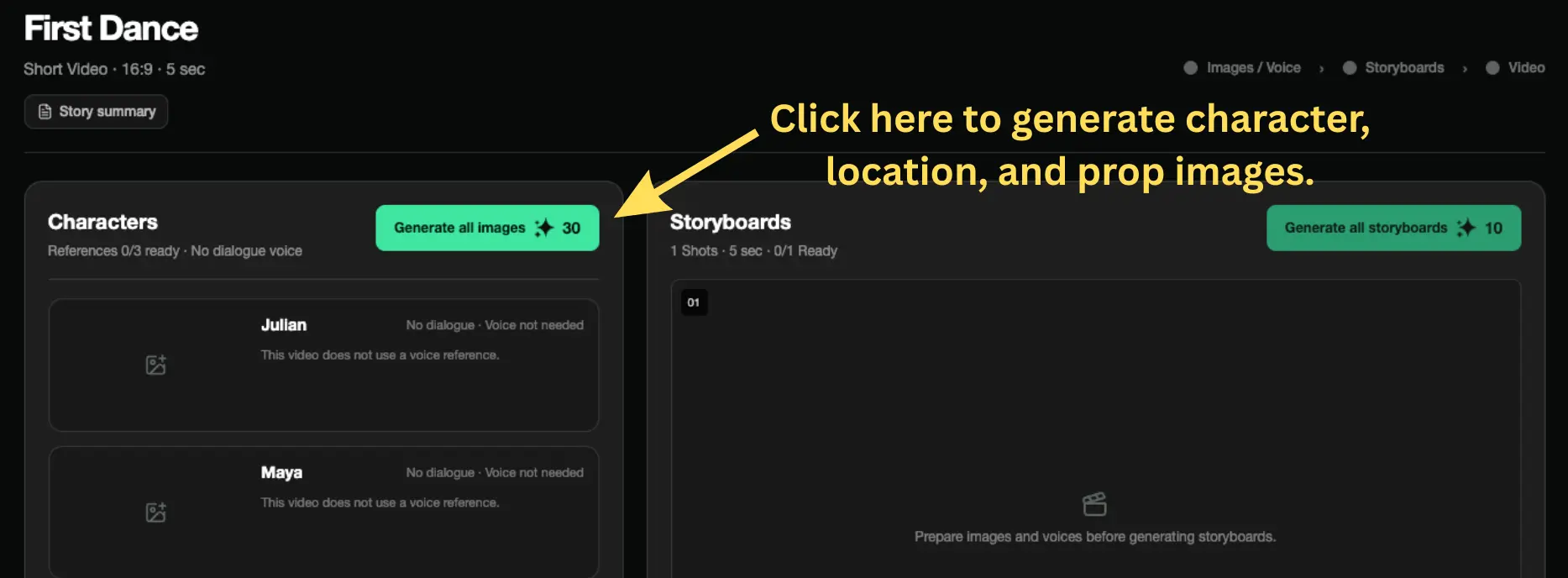The height and width of the screenshot is (578, 1568).
Task: Click Generate all storyboards button
Action: (1393, 228)
